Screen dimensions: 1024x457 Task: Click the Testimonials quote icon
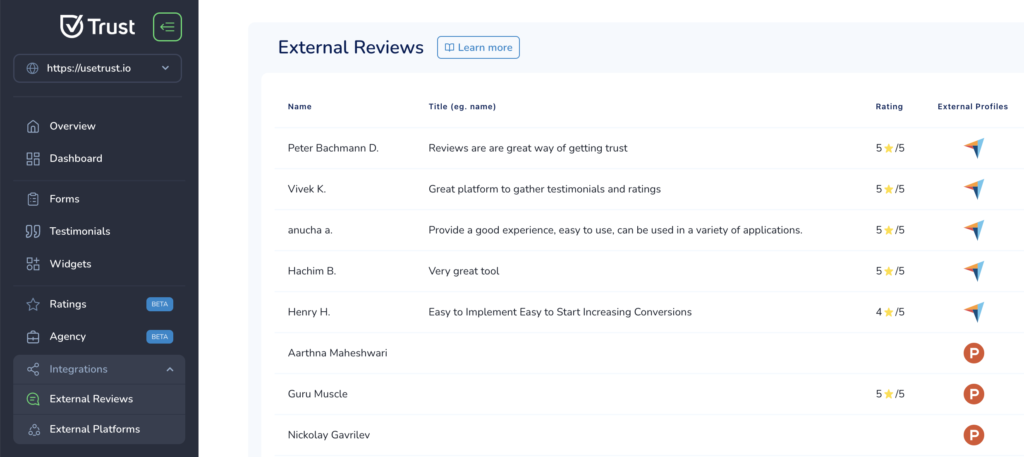coord(33,231)
